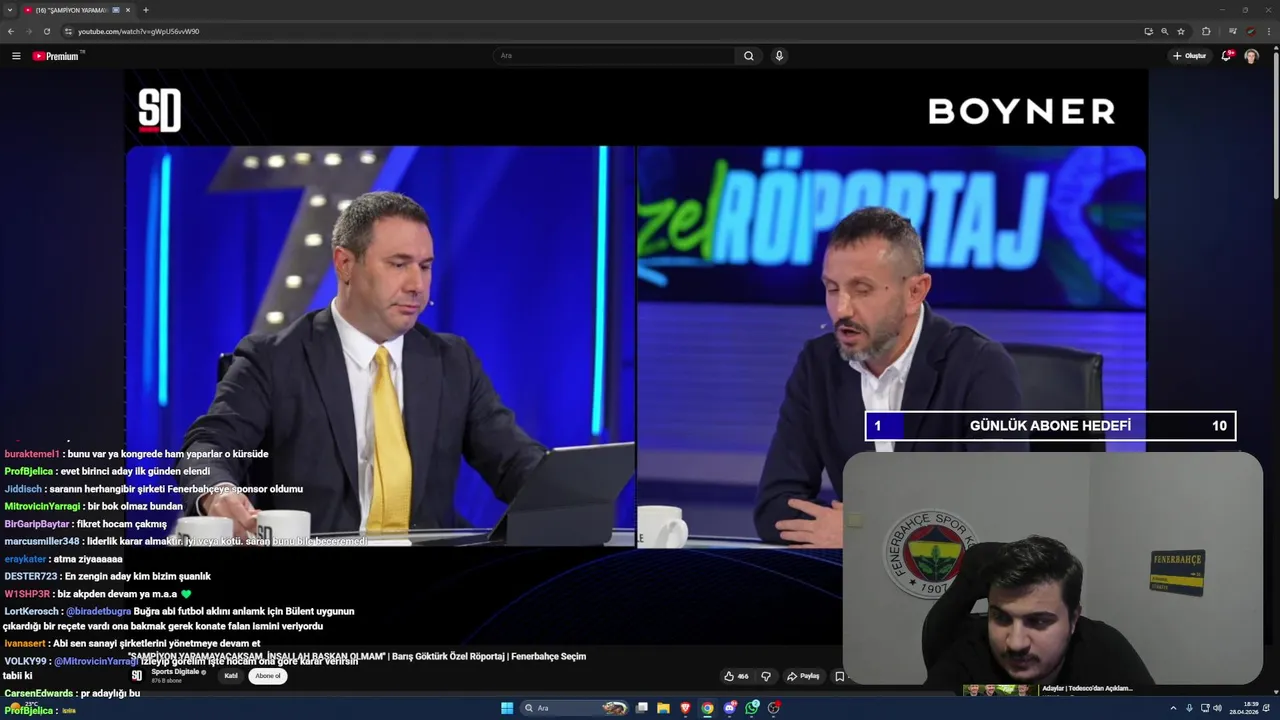Viewport: 1280px width, 720px height.
Task: Click the chat username DESTER723
Action: click(31, 576)
